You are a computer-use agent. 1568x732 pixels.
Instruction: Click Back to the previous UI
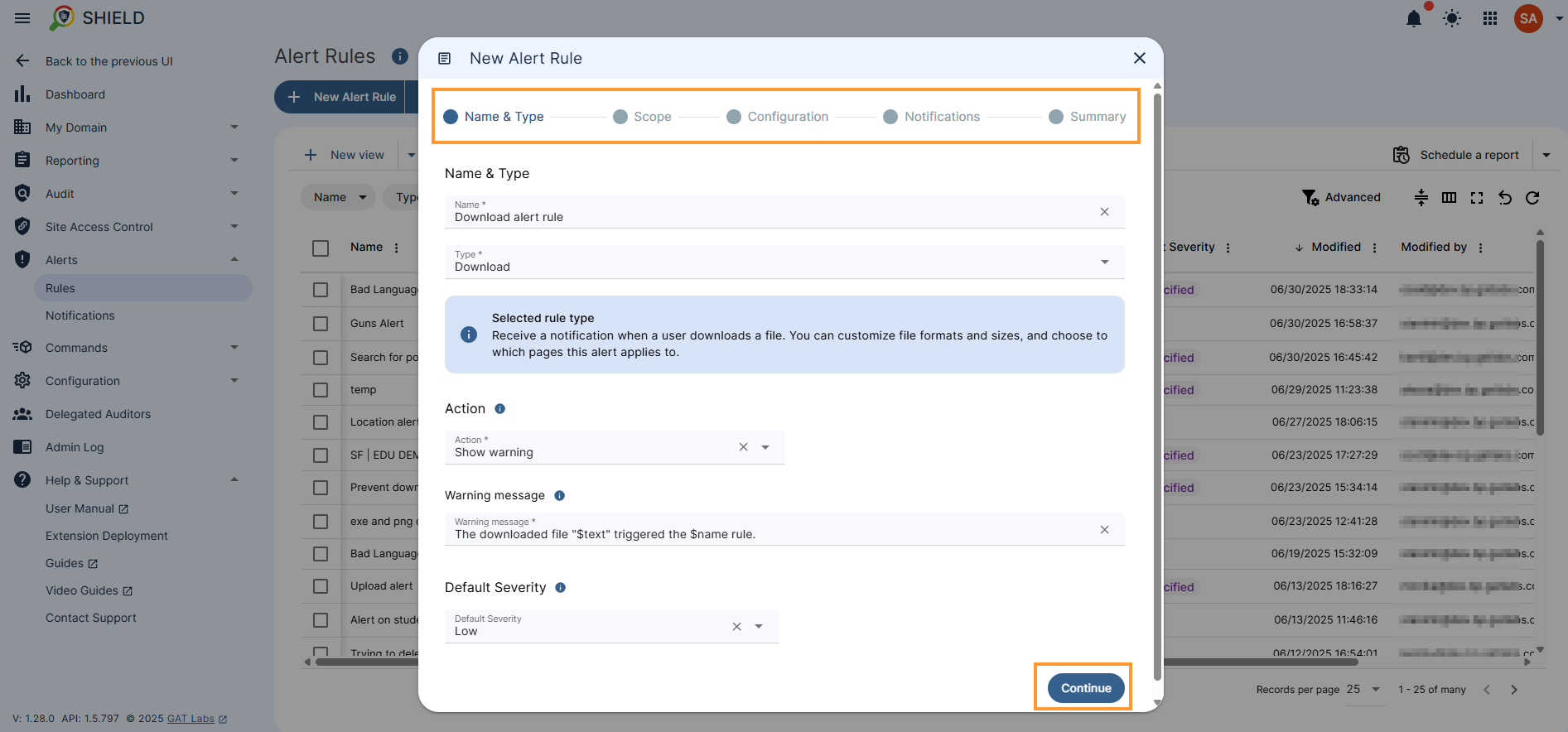point(109,61)
